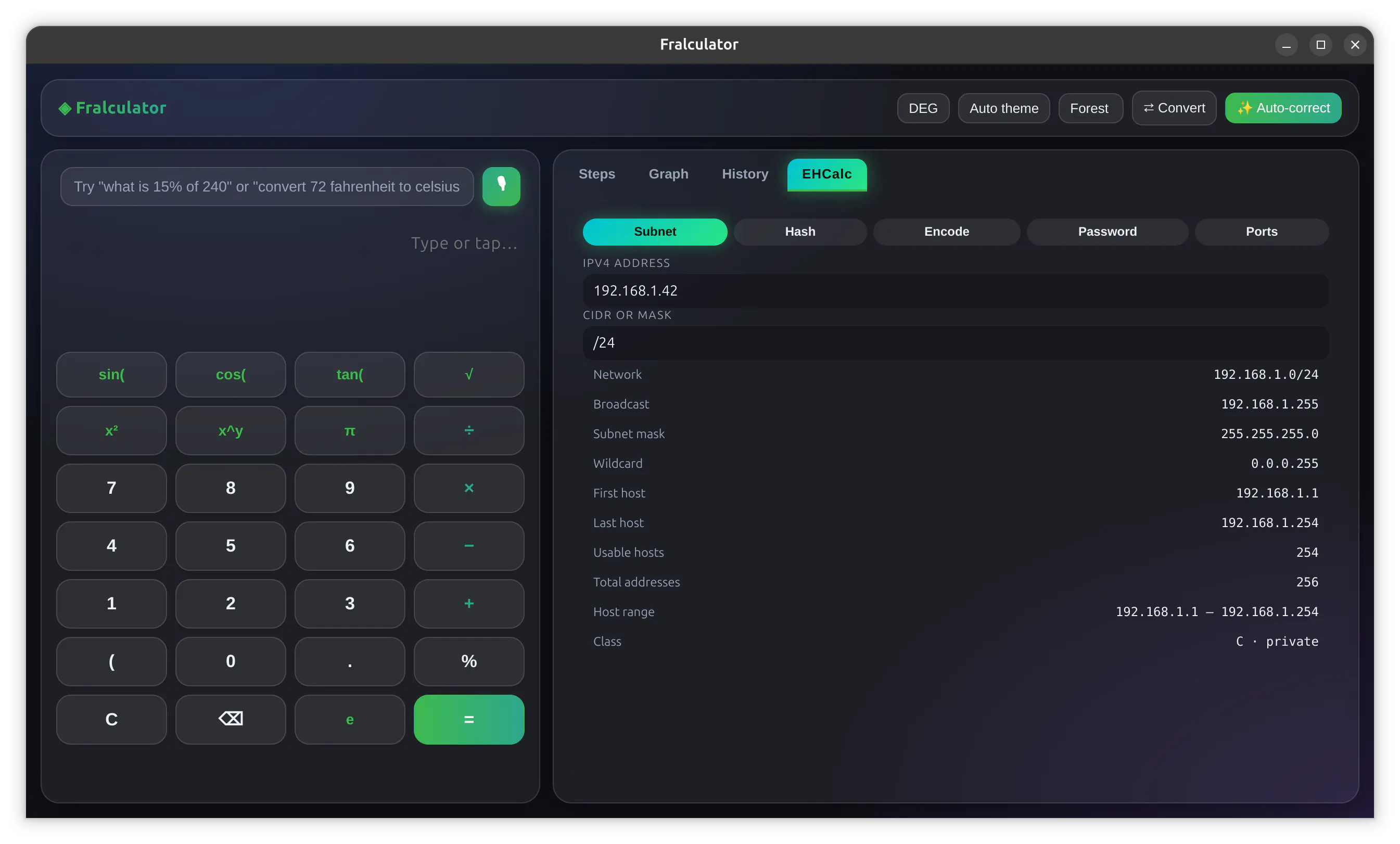Tap the number 7 key
The width and height of the screenshot is (1400, 844).
tap(111, 488)
